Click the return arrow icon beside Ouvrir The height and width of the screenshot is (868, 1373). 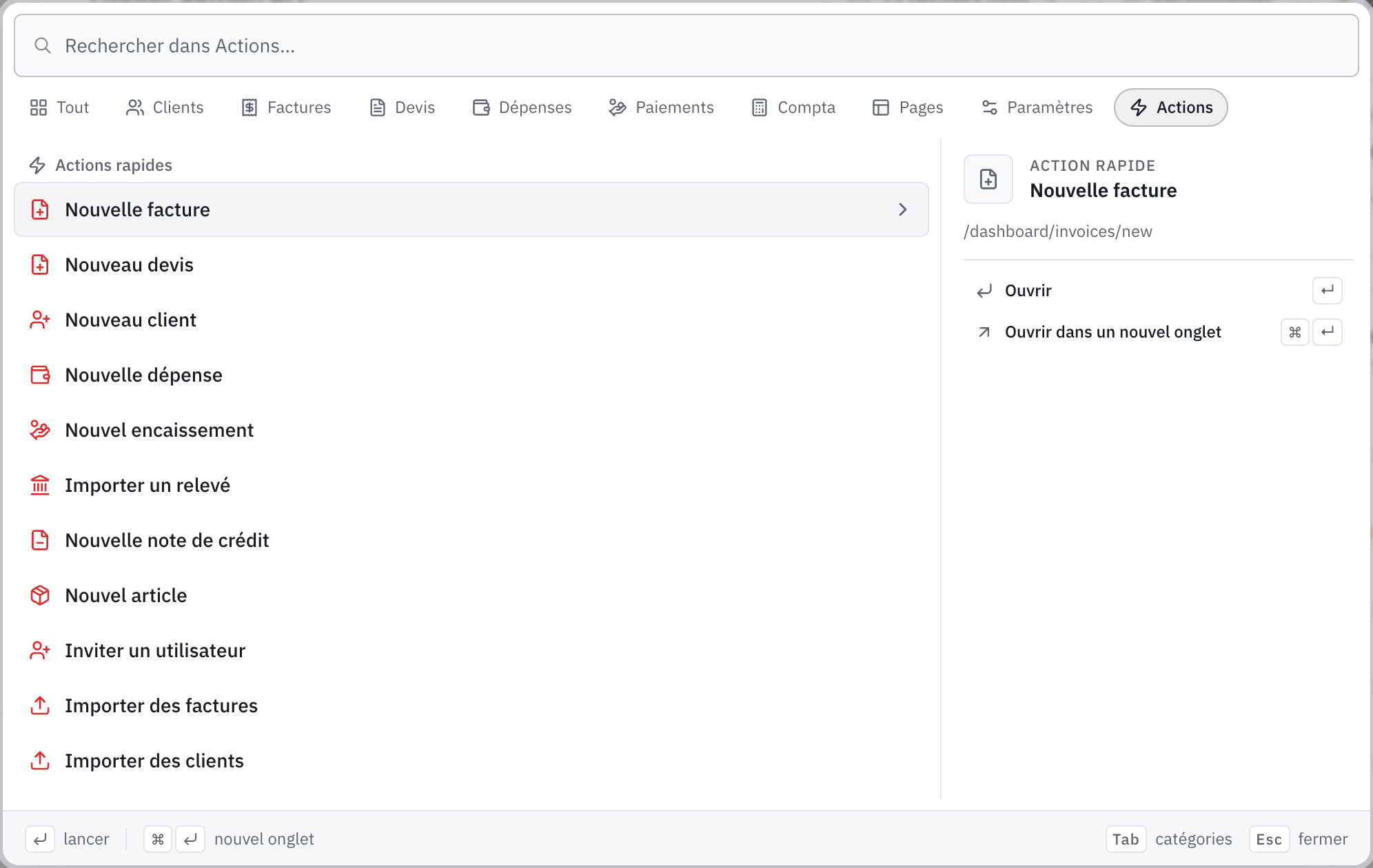(984, 291)
